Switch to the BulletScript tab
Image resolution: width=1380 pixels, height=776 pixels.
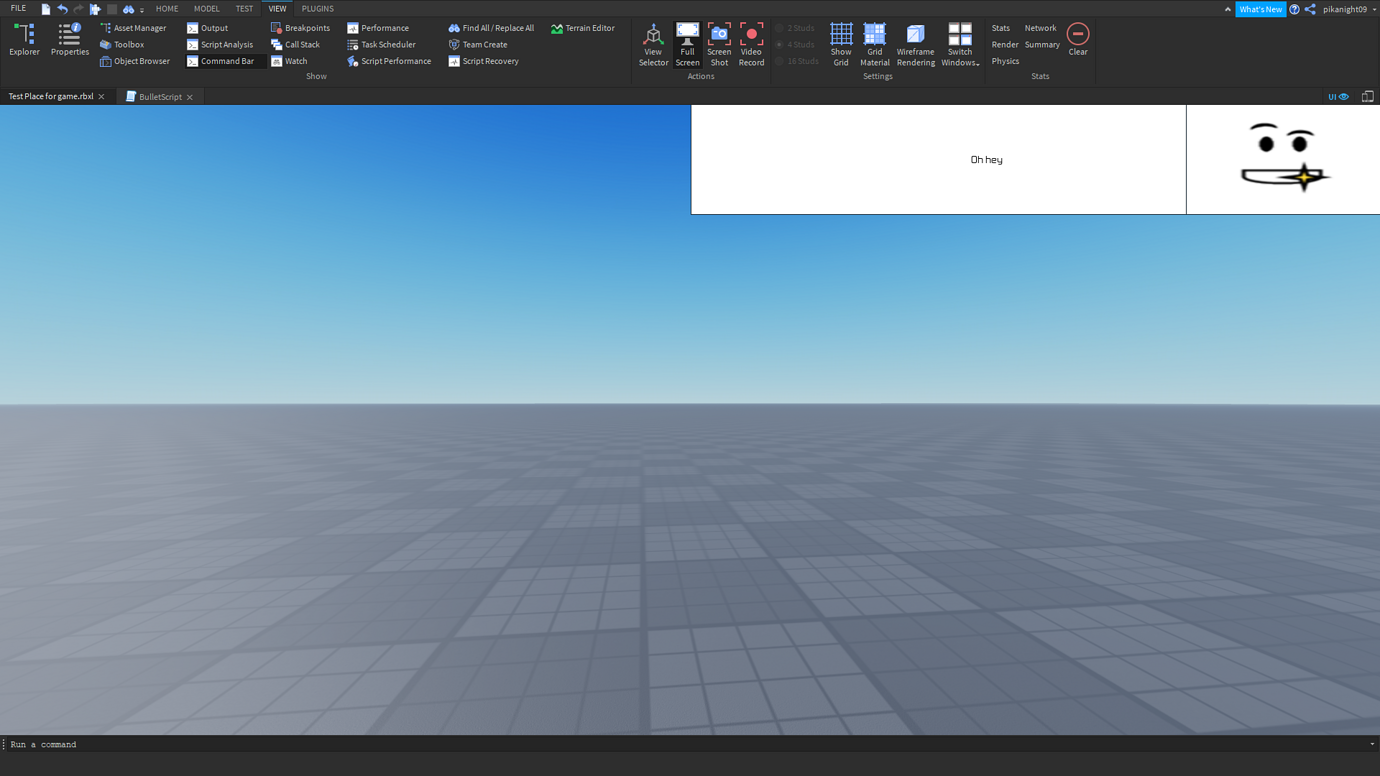158,96
